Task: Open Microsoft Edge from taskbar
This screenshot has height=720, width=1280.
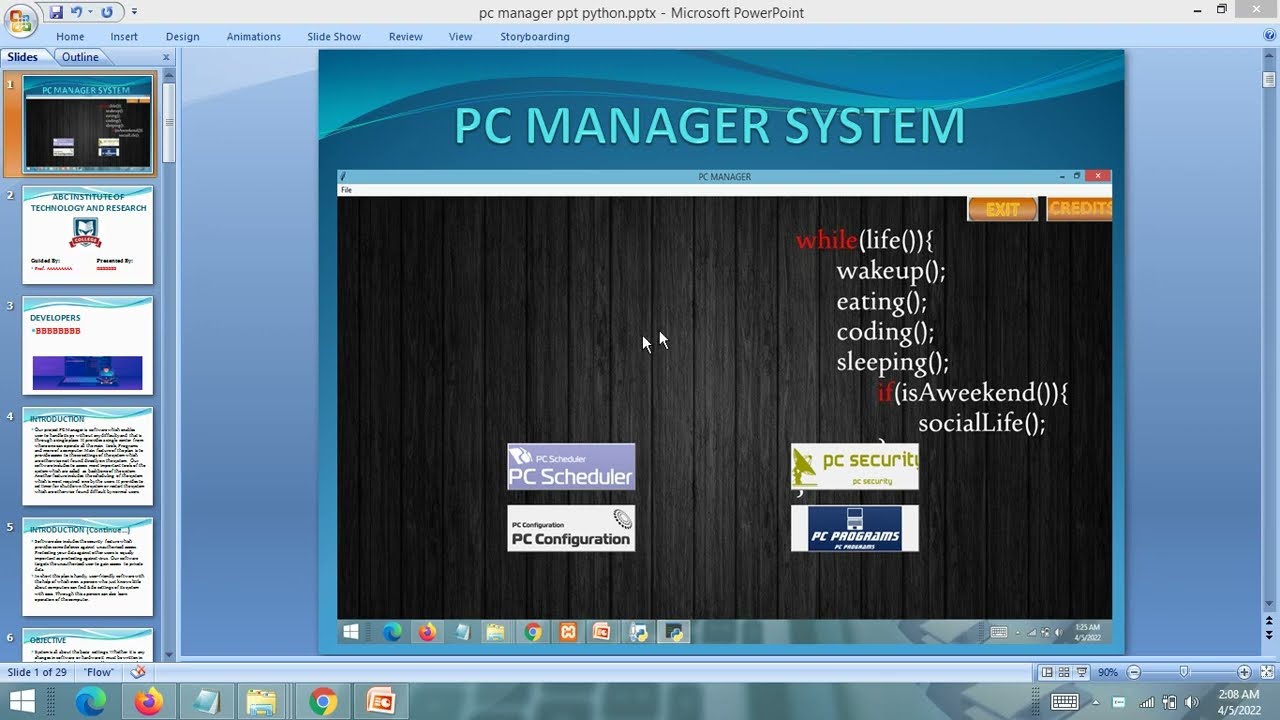Action: tap(91, 702)
